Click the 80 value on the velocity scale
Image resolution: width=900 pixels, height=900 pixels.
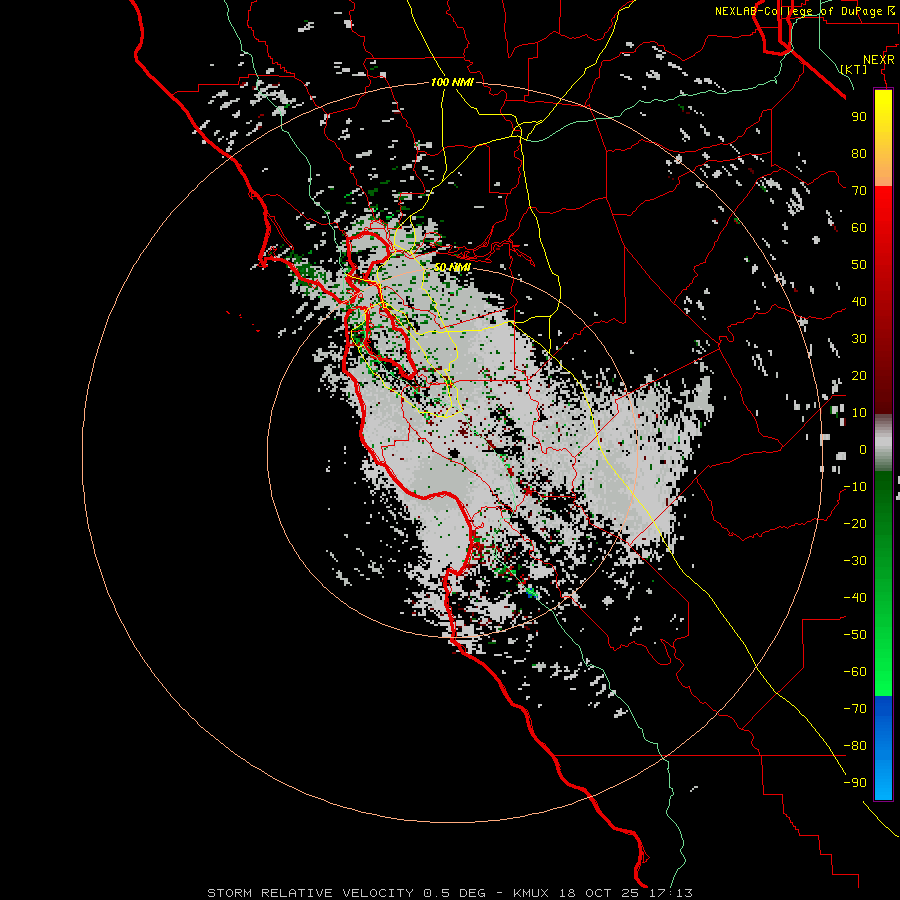coord(859,153)
